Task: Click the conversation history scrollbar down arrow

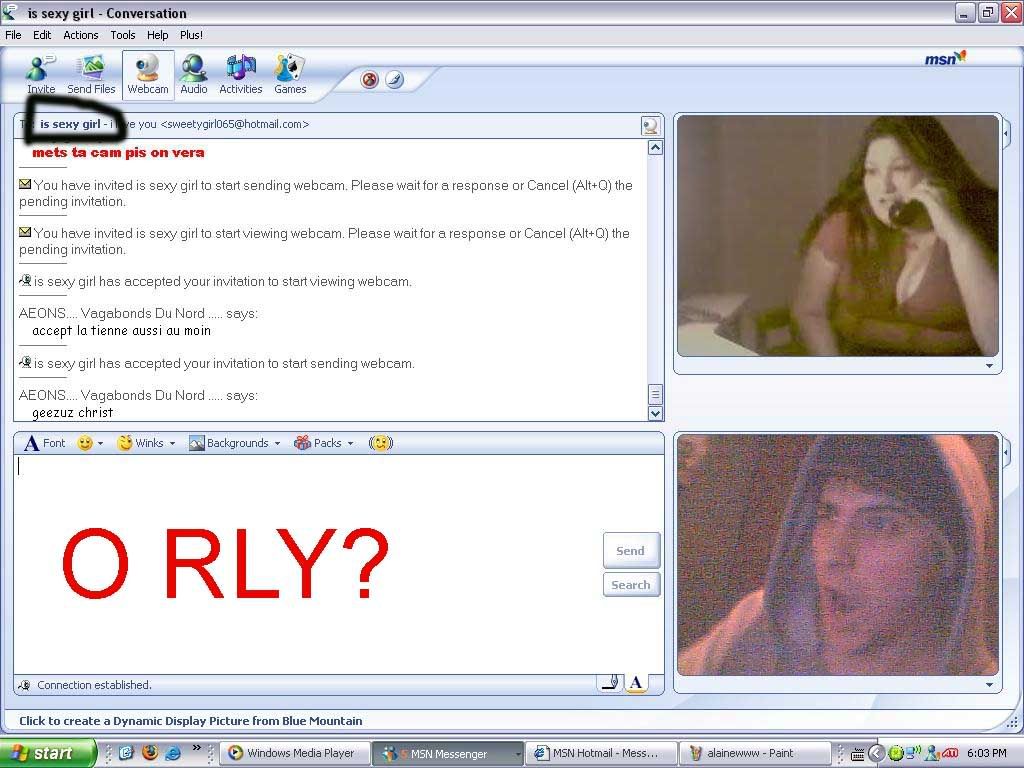Action: point(655,413)
